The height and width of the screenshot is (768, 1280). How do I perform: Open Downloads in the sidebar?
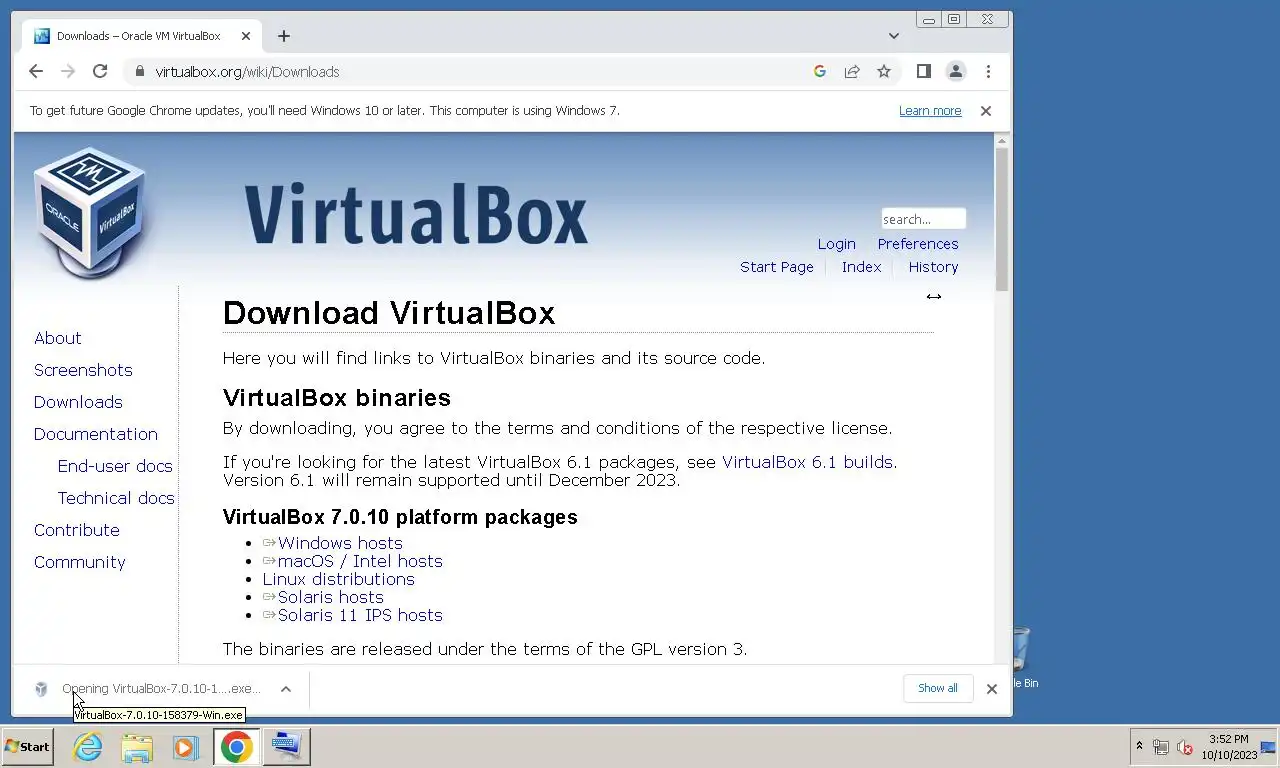[x=78, y=402]
